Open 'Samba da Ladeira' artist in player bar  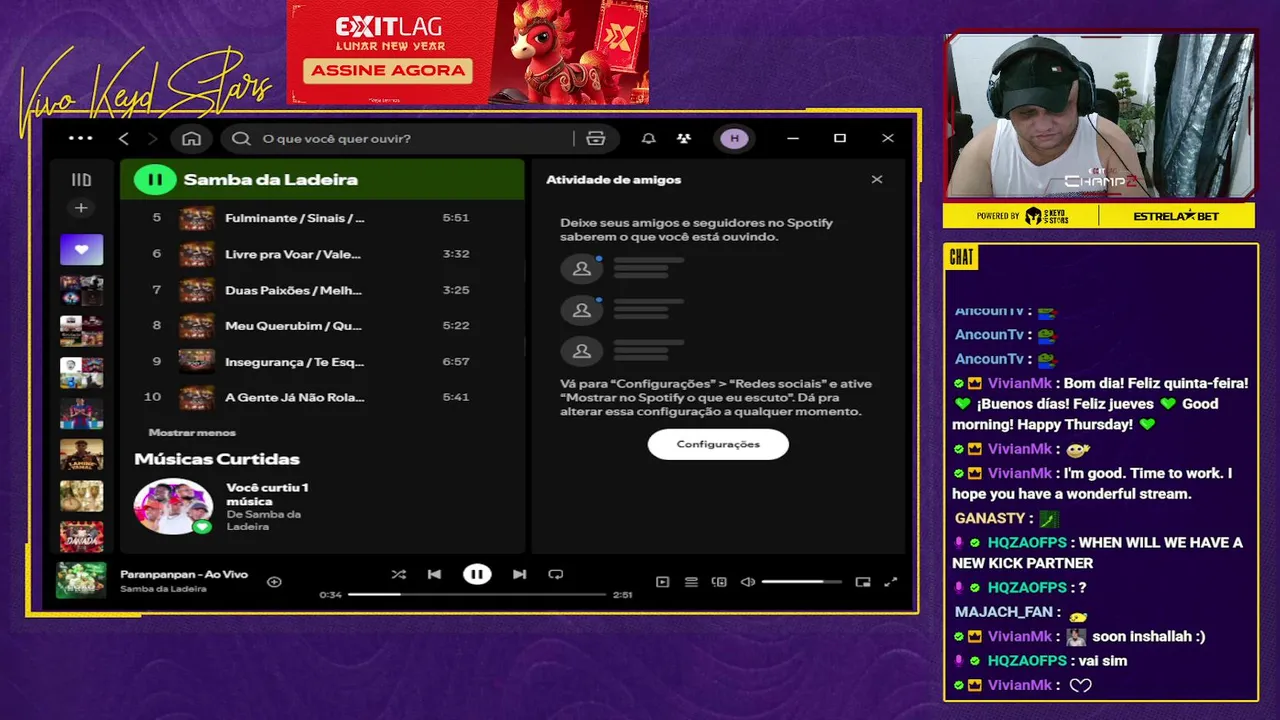pyautogui.click(x=163, y=589)
